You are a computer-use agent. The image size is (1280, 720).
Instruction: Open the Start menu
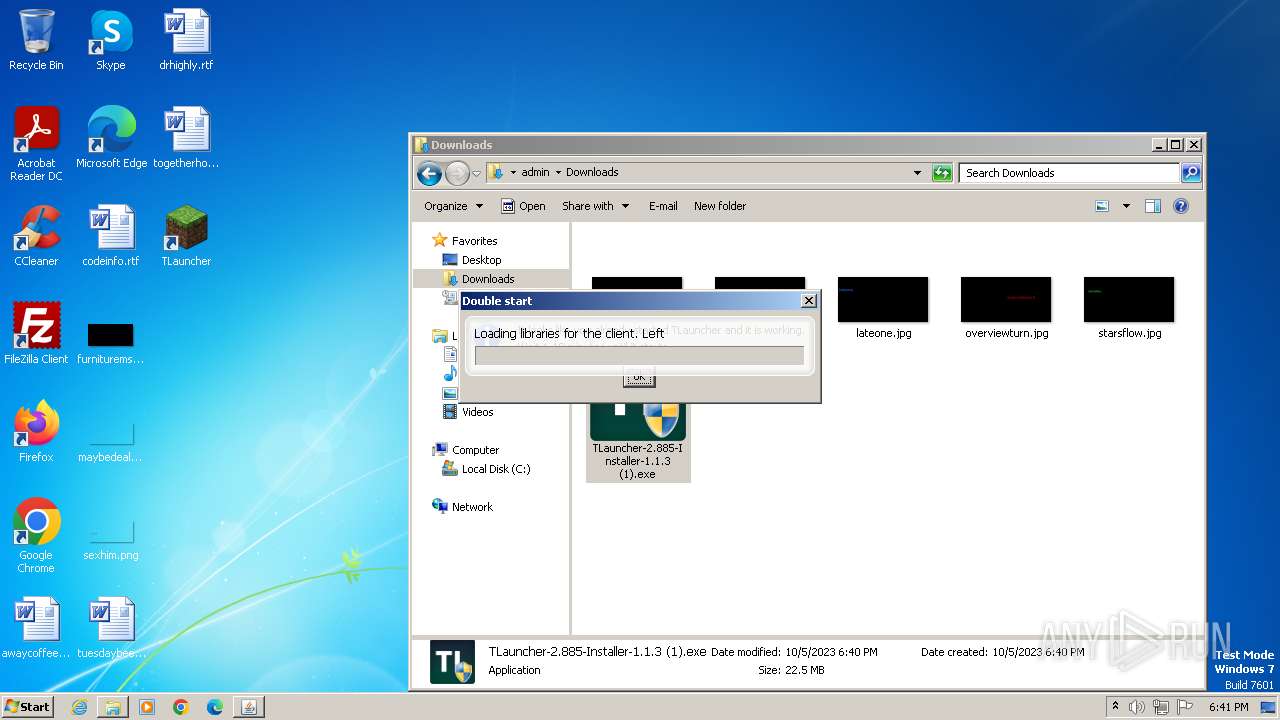point(27,706)
